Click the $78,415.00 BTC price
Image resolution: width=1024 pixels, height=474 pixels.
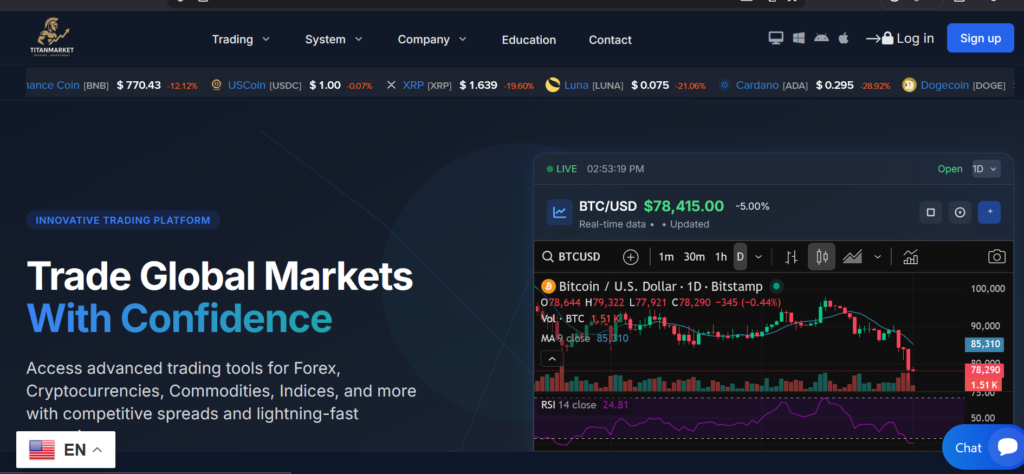click(684, 206)
